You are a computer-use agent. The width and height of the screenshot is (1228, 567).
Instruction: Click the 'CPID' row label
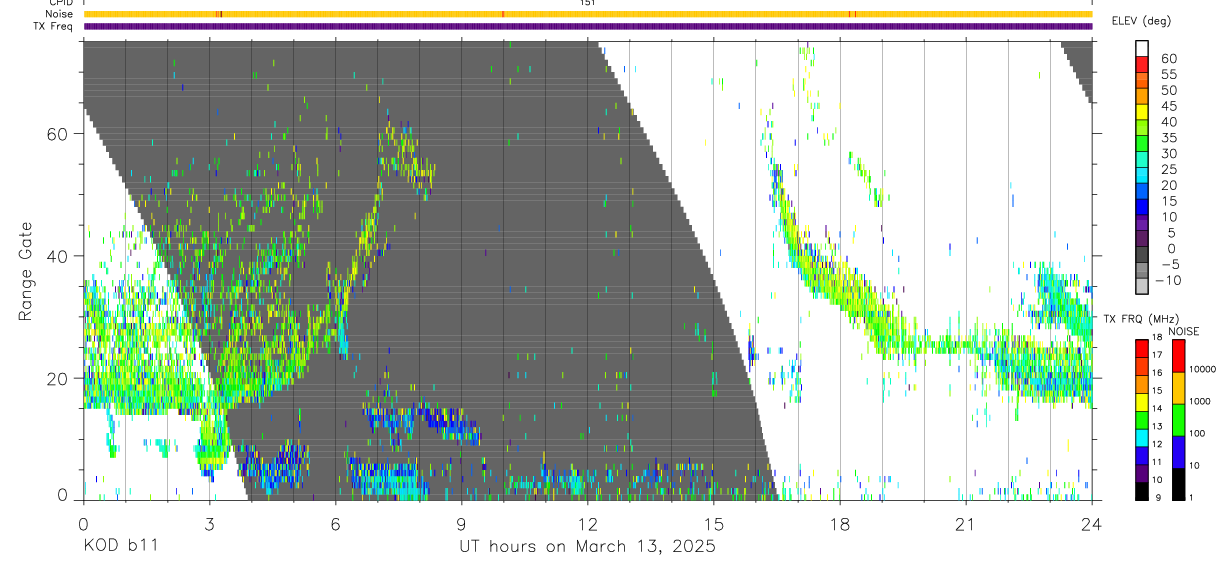60,3
